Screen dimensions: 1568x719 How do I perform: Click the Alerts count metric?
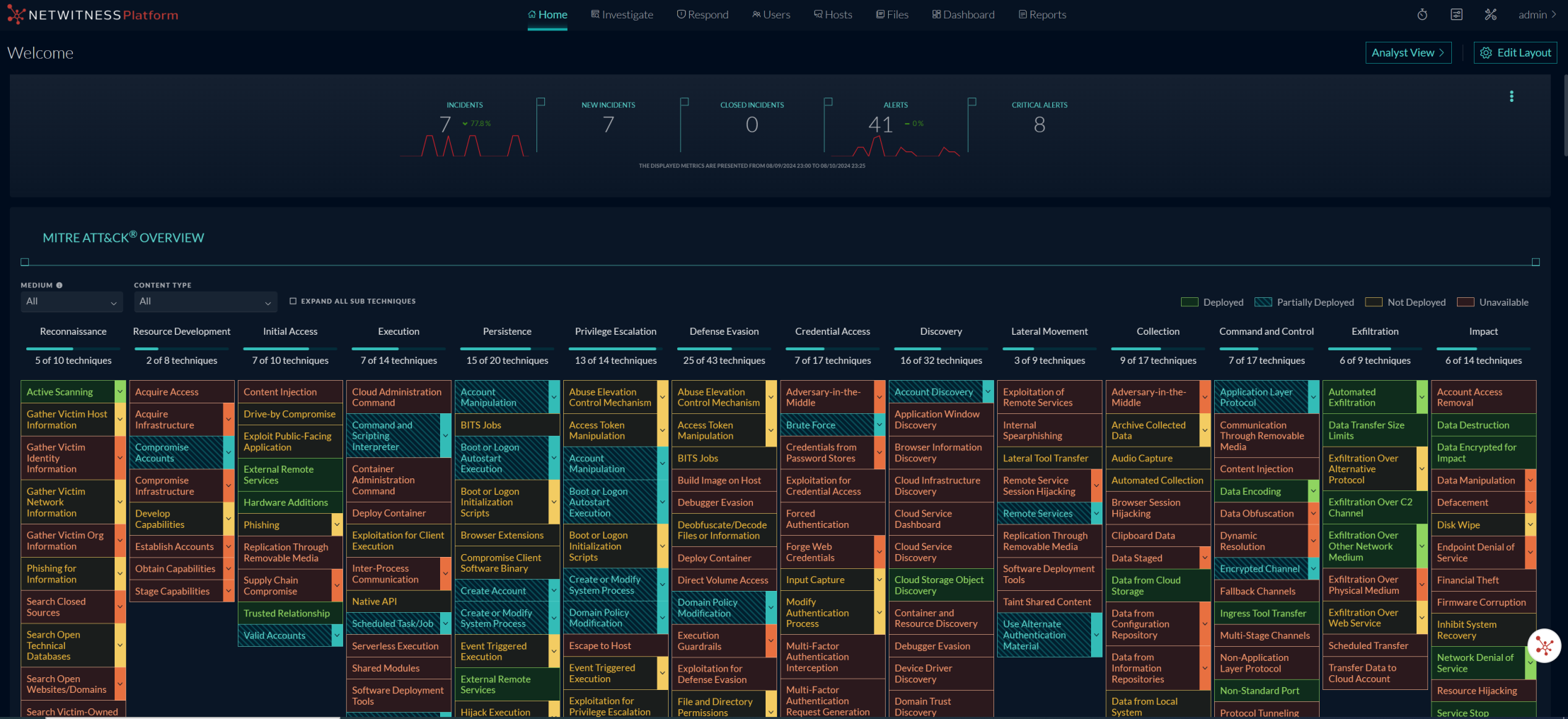pos(881,125)
